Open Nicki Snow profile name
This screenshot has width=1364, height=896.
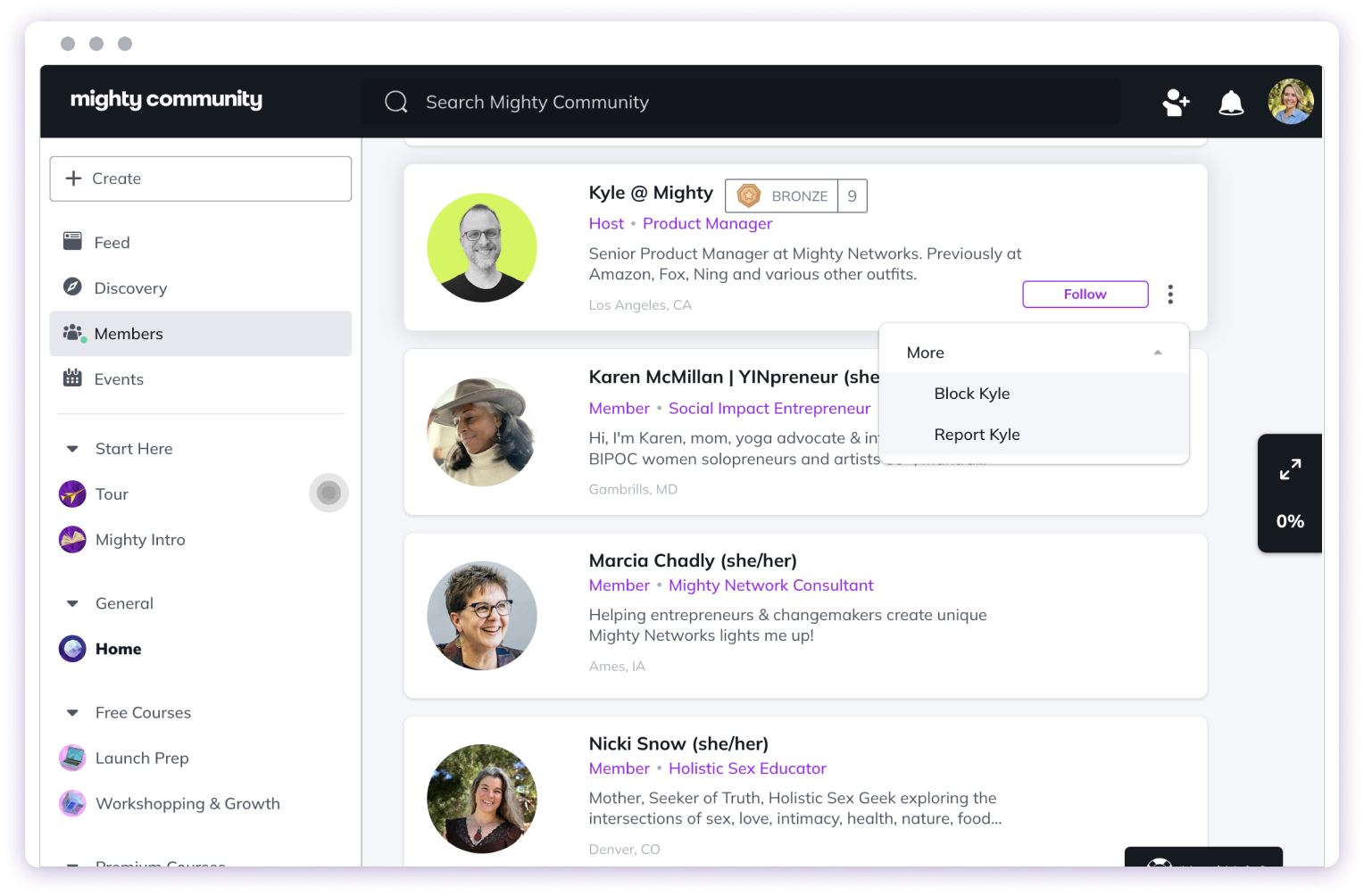678,743
